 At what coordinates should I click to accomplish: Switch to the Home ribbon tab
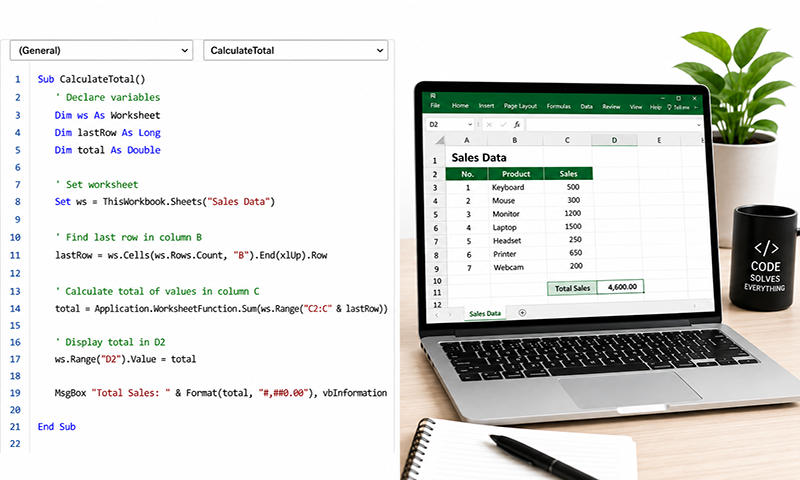click(460, 106)
